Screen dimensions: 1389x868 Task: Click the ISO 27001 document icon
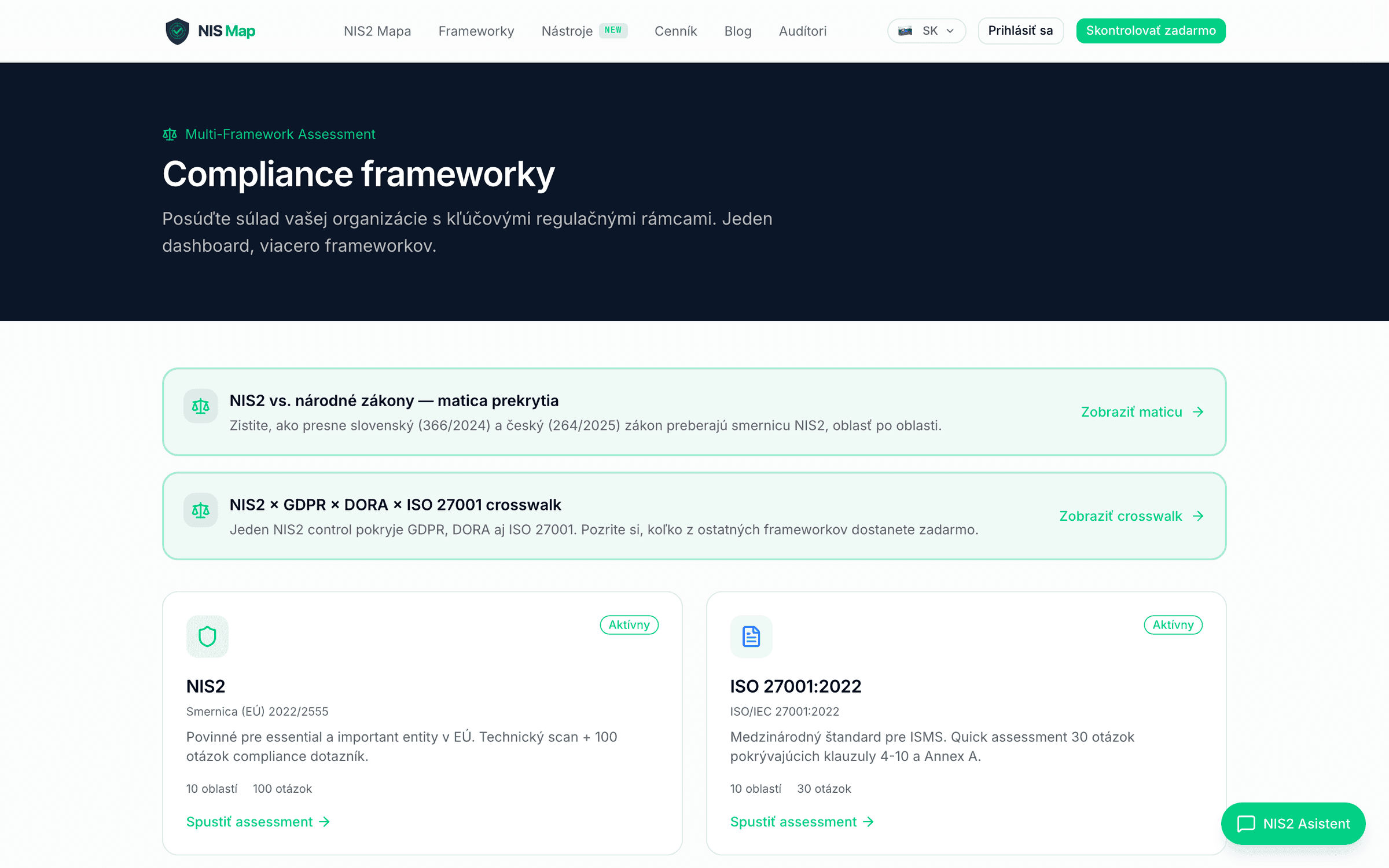click(x=751, y=637)
